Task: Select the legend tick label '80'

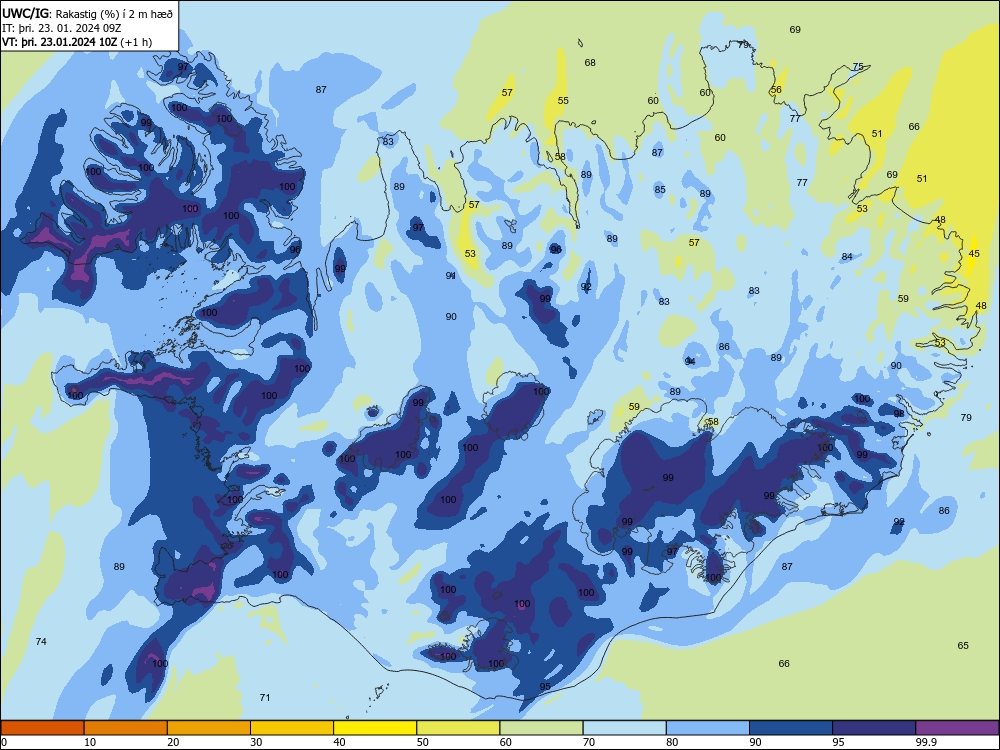Action: 672,742
